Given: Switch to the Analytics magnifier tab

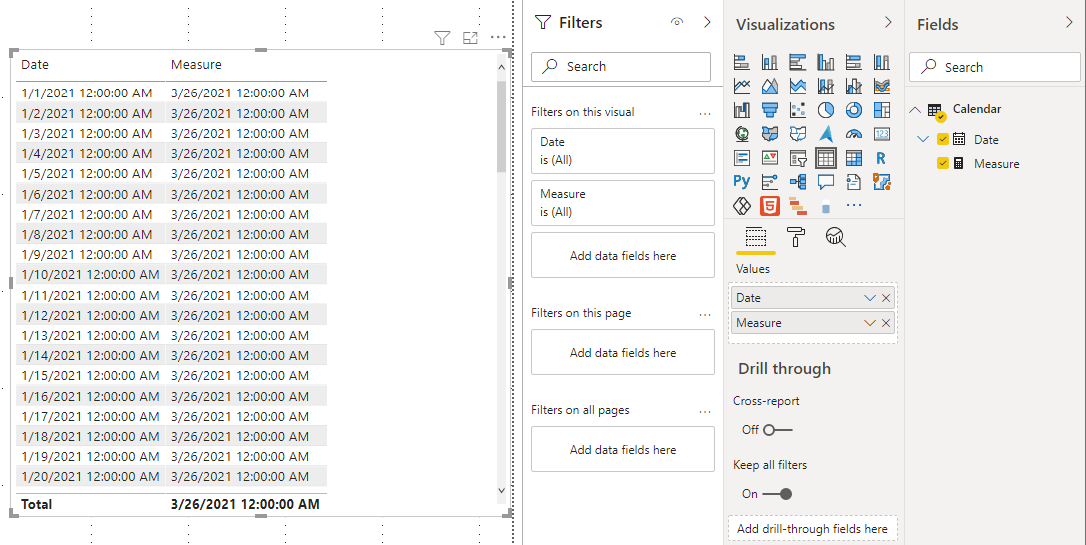Looking at the screenshot, I should (x=836, y=238).
